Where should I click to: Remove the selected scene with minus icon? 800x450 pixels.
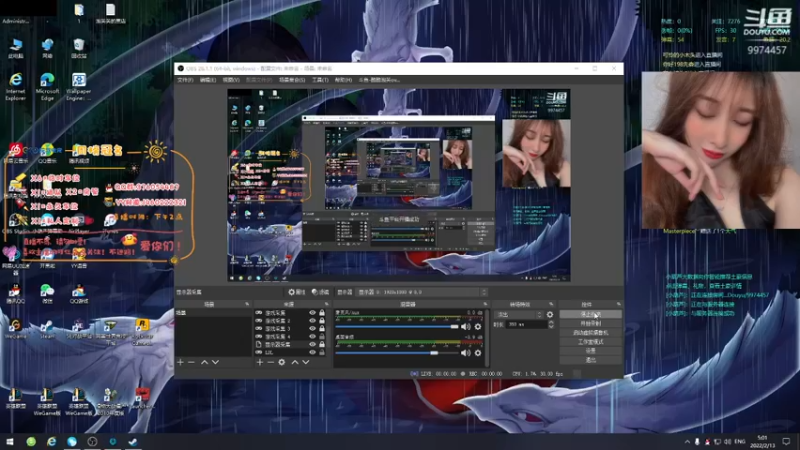click(191, 362)
